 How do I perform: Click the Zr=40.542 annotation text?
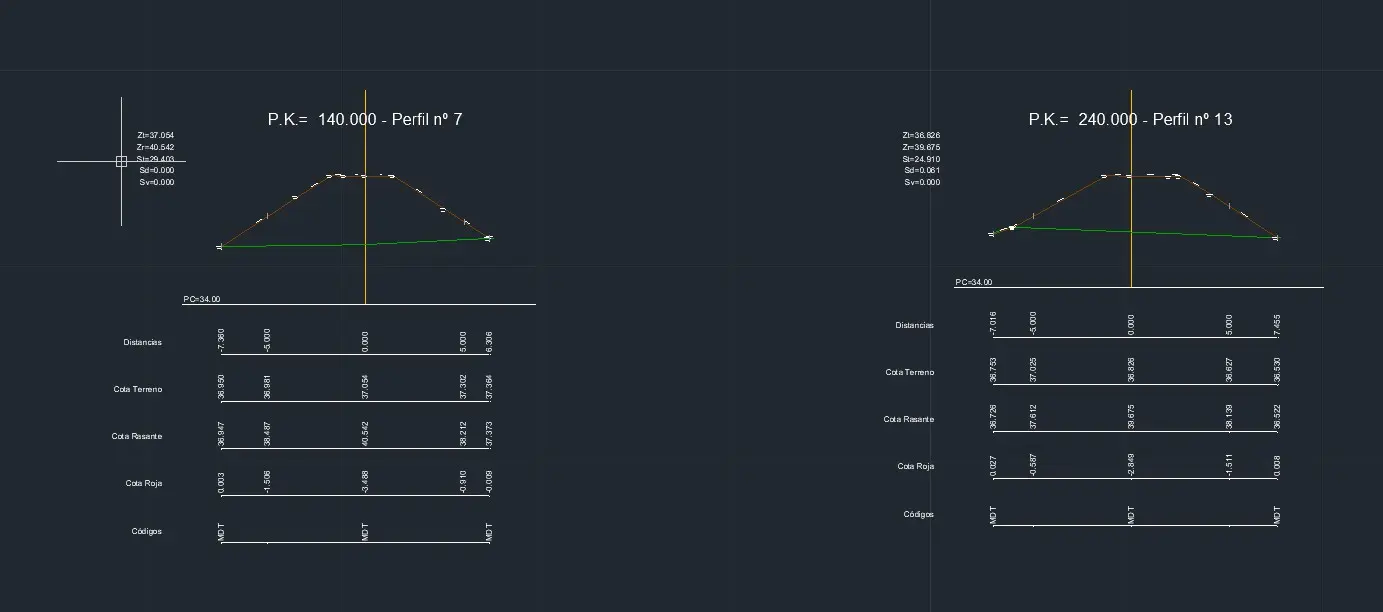tap(155, 147)
